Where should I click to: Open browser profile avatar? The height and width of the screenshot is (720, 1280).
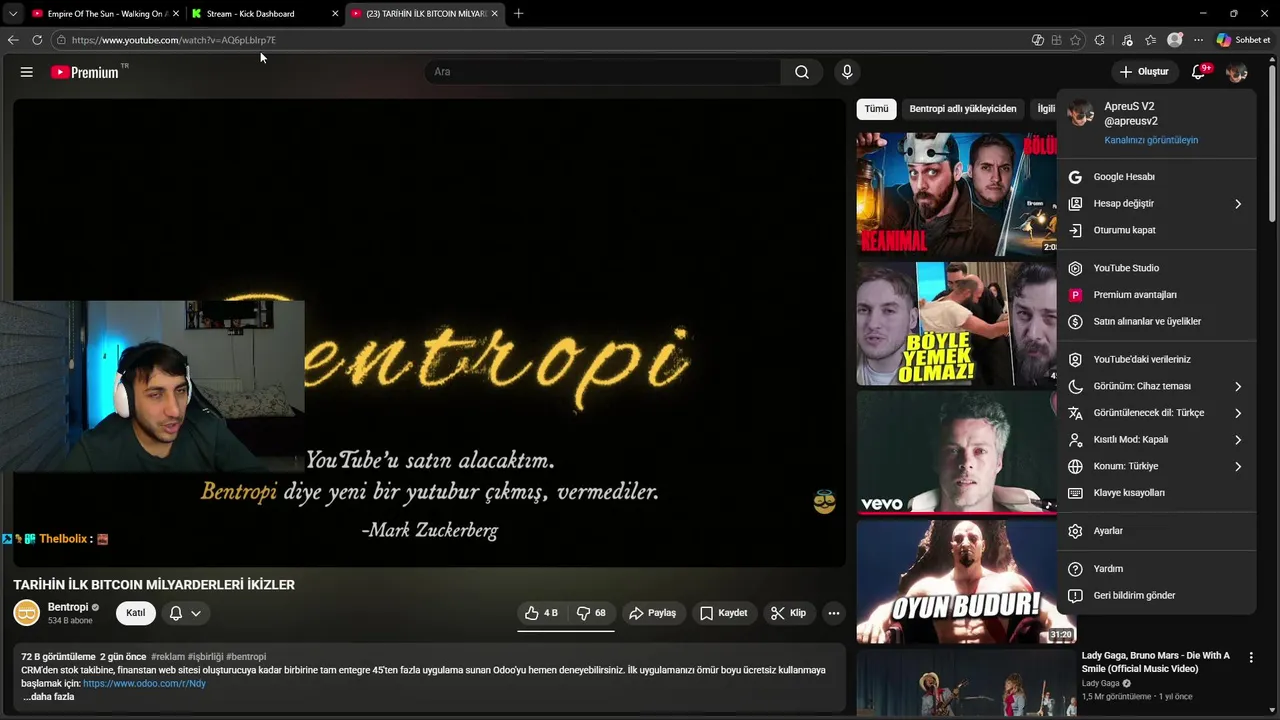(1175, 40)
